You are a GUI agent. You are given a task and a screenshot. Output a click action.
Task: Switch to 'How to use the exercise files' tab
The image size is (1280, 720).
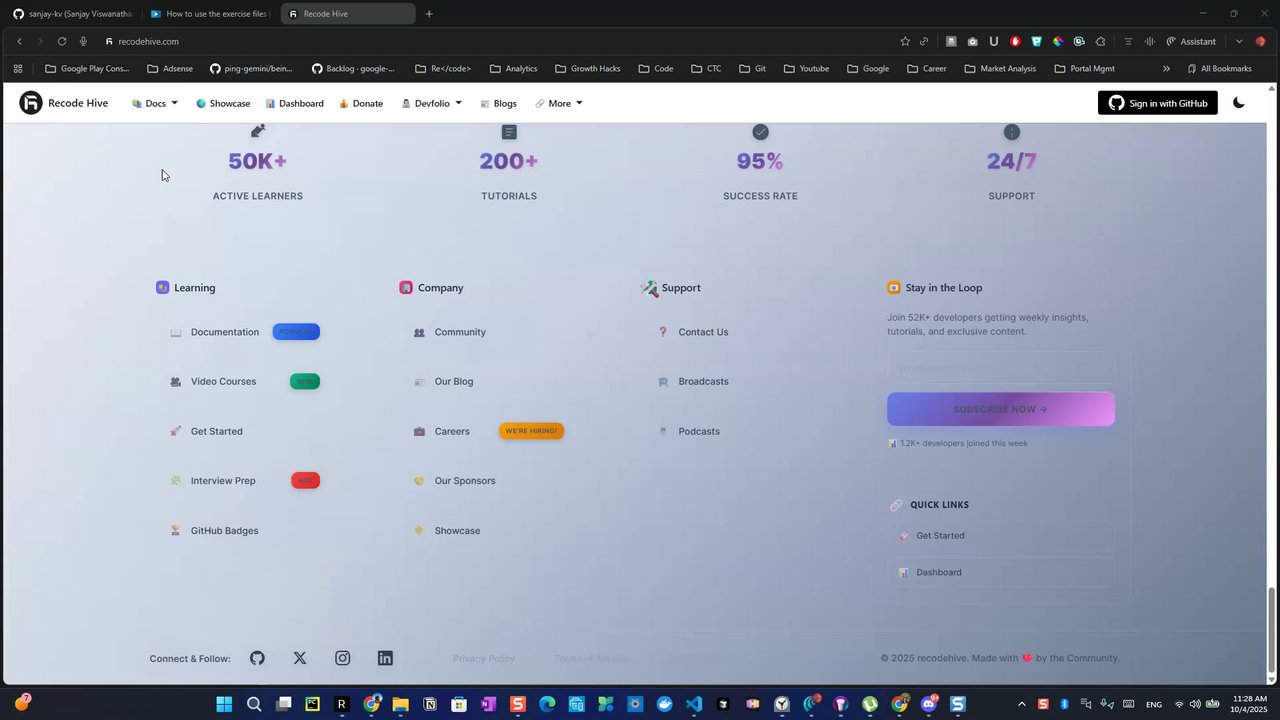[x=208, y=14]
